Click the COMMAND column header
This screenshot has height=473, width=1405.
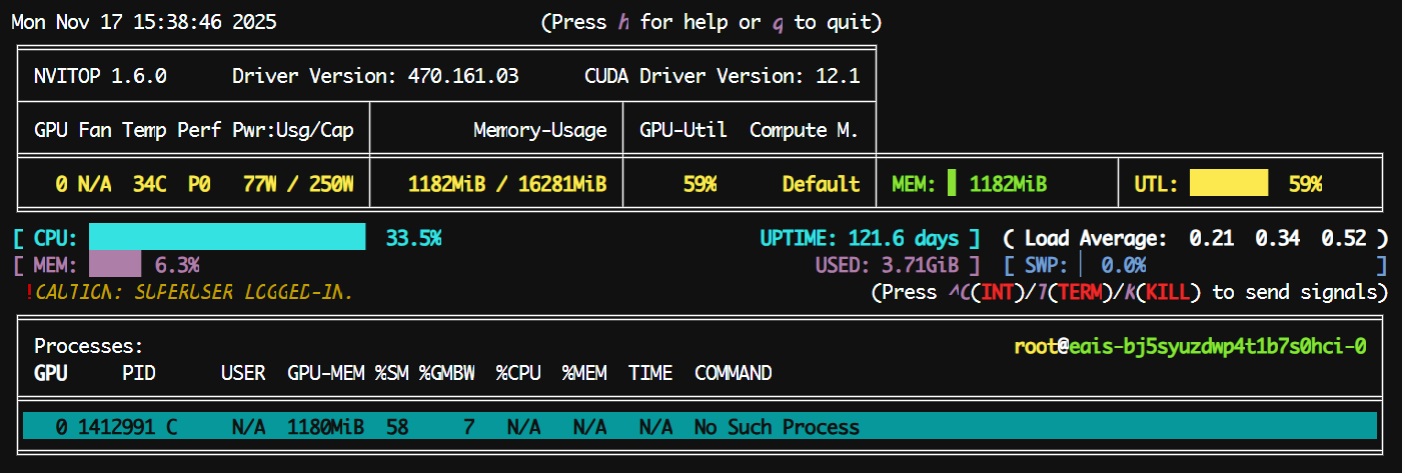[733, 373]
